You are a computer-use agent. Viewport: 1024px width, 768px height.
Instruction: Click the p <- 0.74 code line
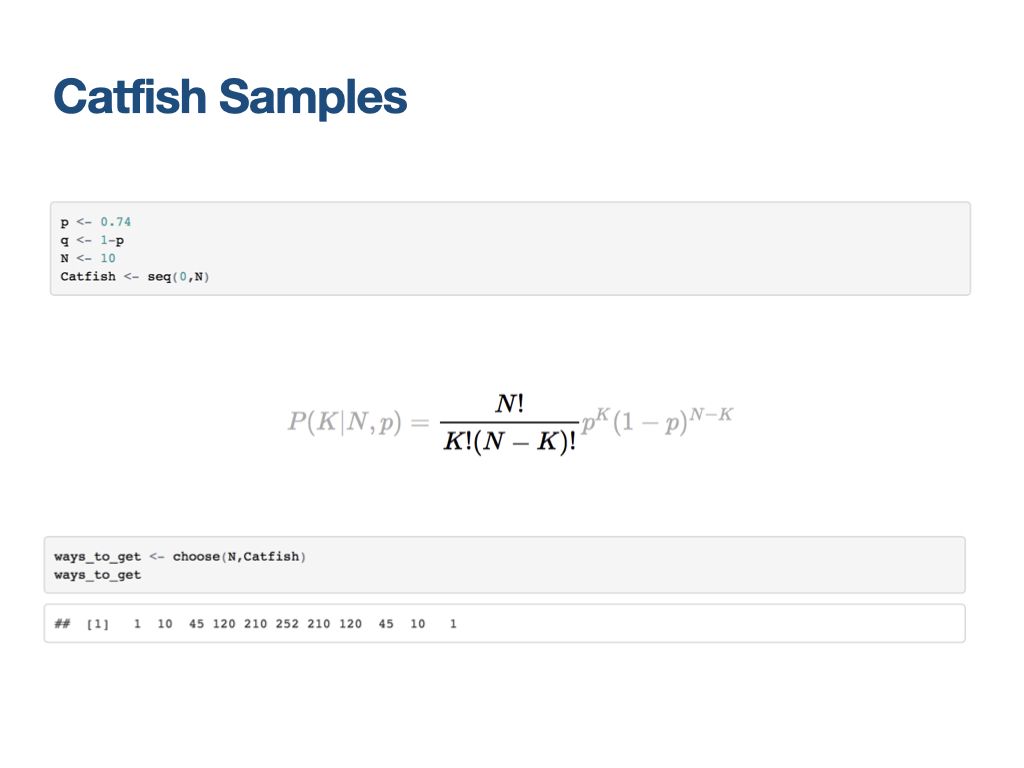(95, 222)
